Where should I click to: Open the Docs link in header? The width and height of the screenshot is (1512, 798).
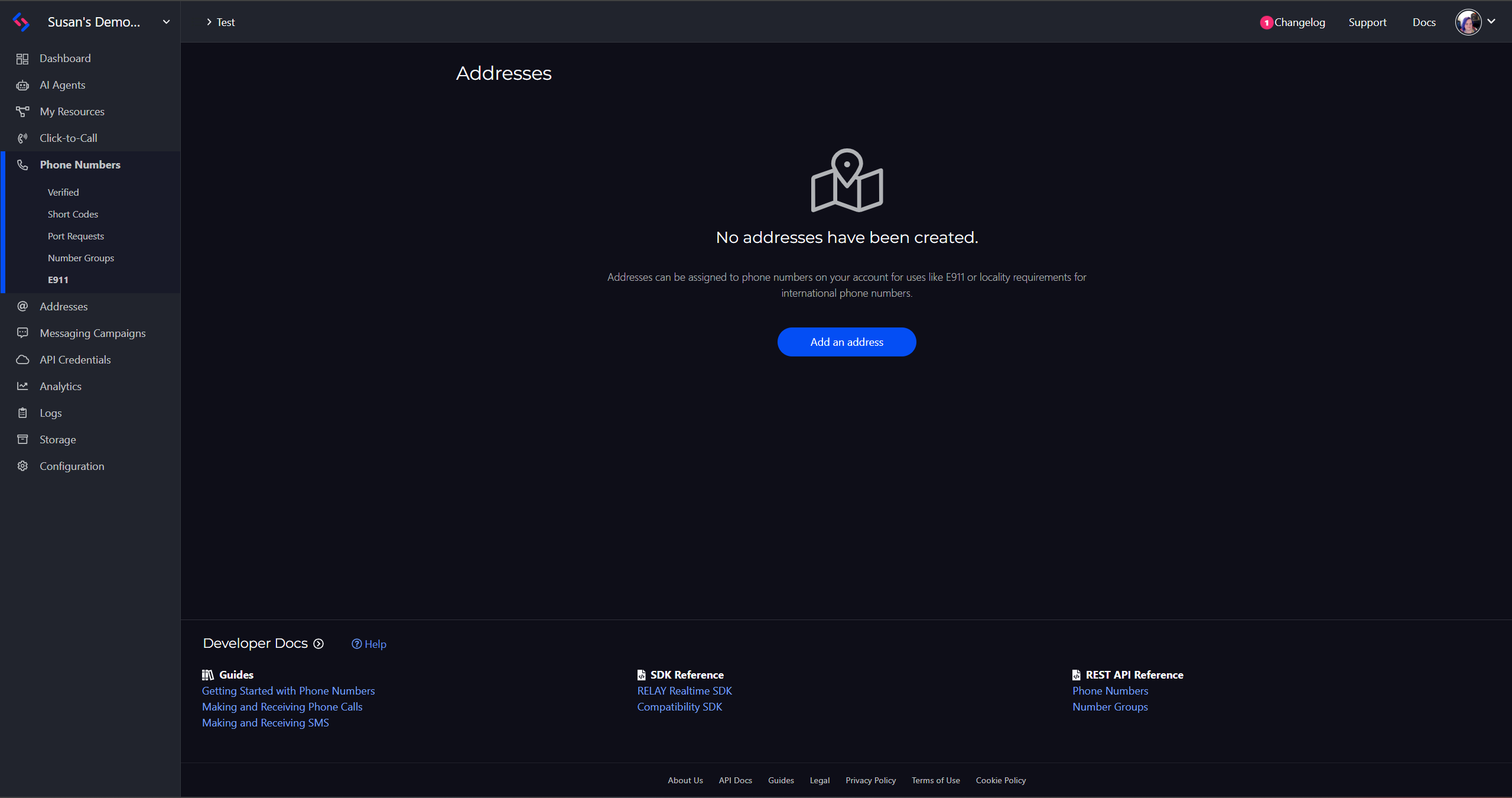[1424, 22]
